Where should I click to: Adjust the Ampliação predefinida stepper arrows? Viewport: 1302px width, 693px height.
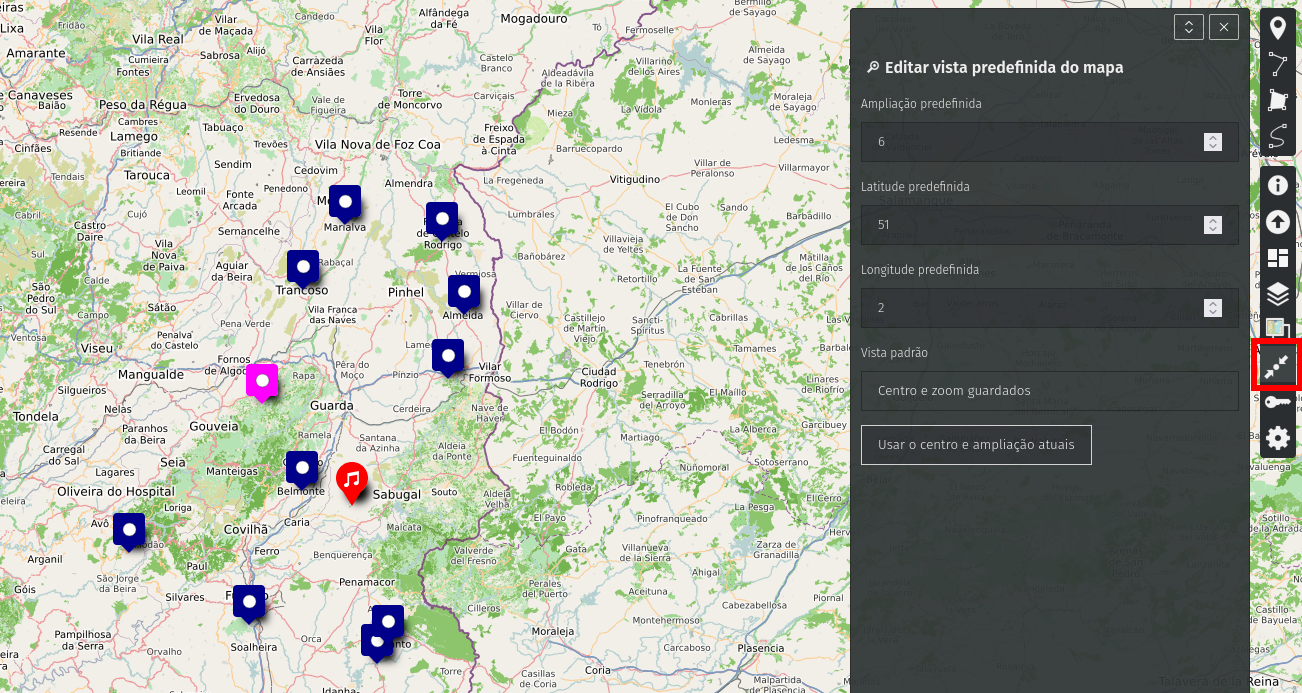coord(1213,142)
